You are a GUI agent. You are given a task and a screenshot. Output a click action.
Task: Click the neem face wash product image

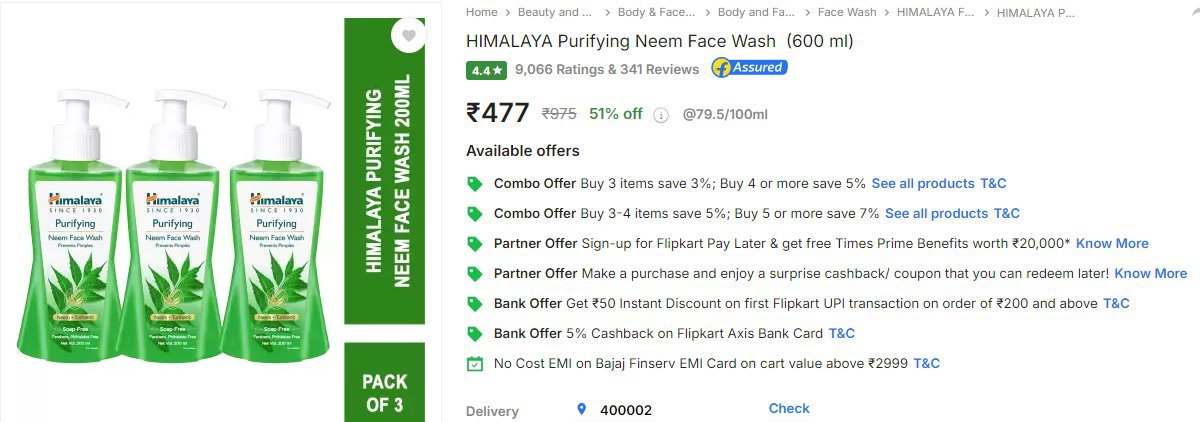[x=170, y=225]
